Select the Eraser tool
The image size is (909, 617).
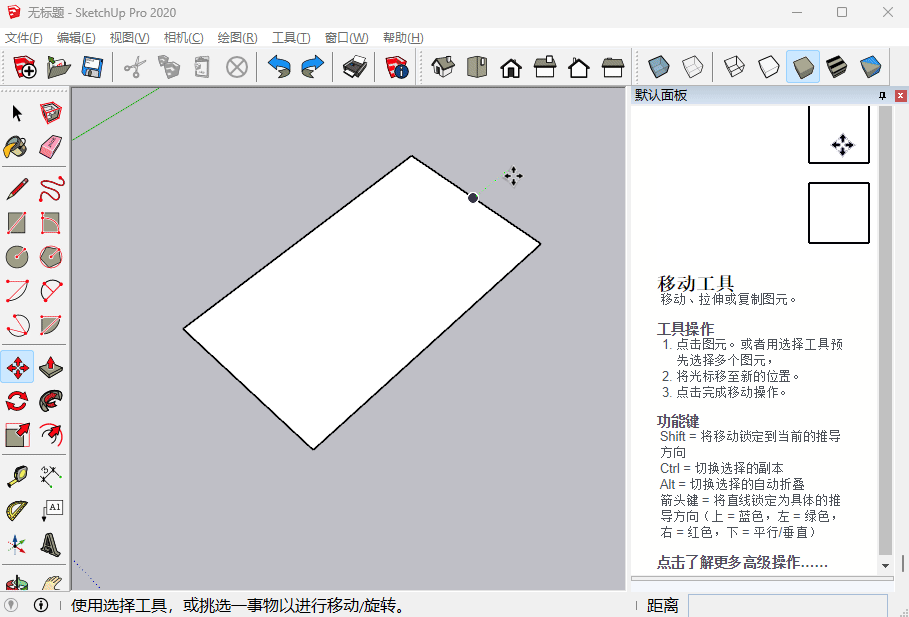51,148
